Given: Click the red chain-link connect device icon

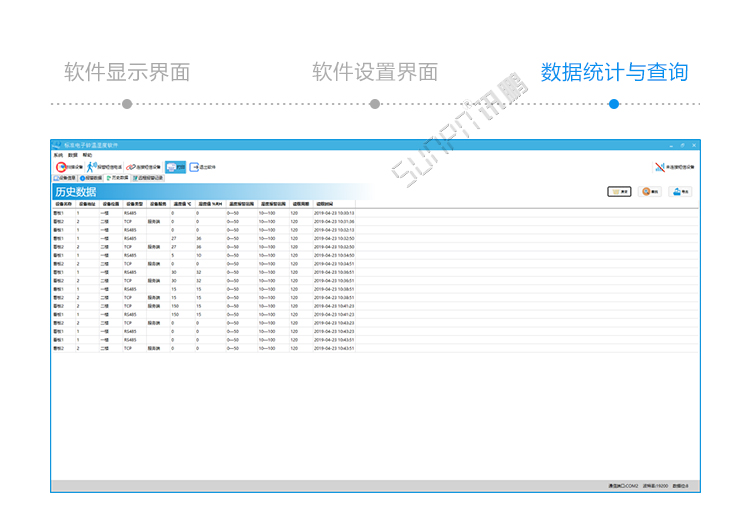Looking at the screenshot, I should tap(130, 167).
